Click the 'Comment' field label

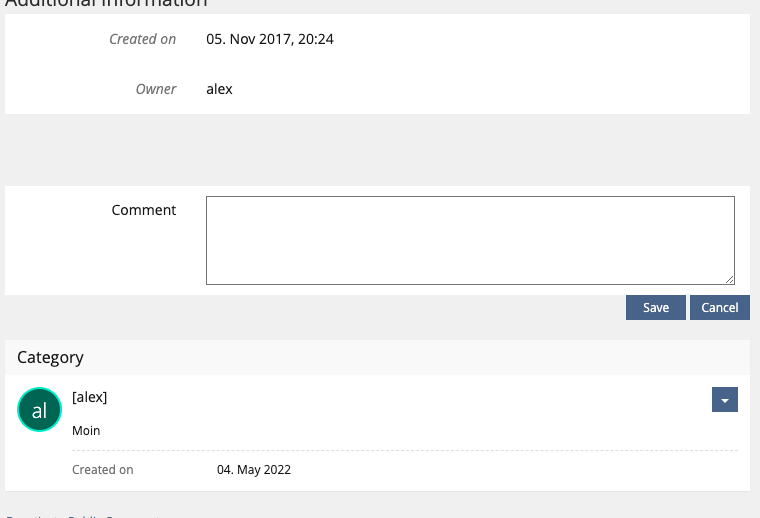[144, 210]
